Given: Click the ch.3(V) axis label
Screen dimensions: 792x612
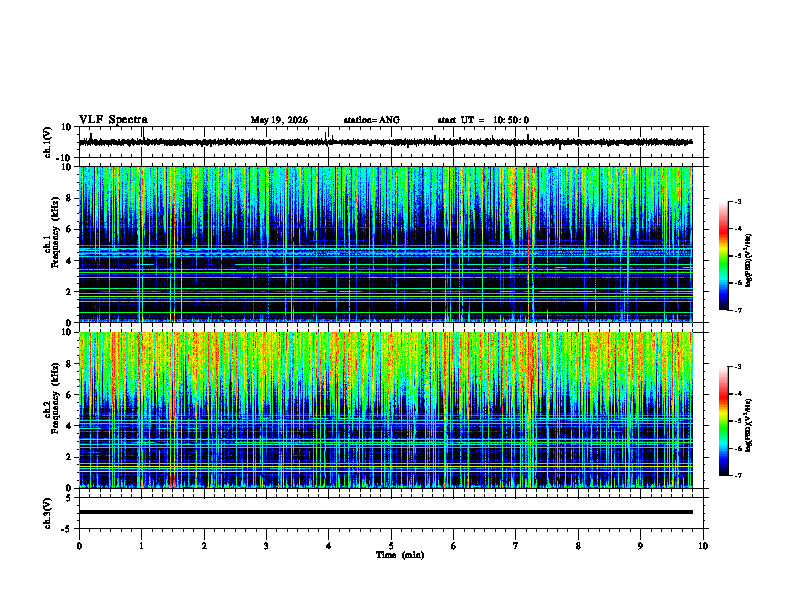Looking at the screenshot, I should click(x=48, y=513).
